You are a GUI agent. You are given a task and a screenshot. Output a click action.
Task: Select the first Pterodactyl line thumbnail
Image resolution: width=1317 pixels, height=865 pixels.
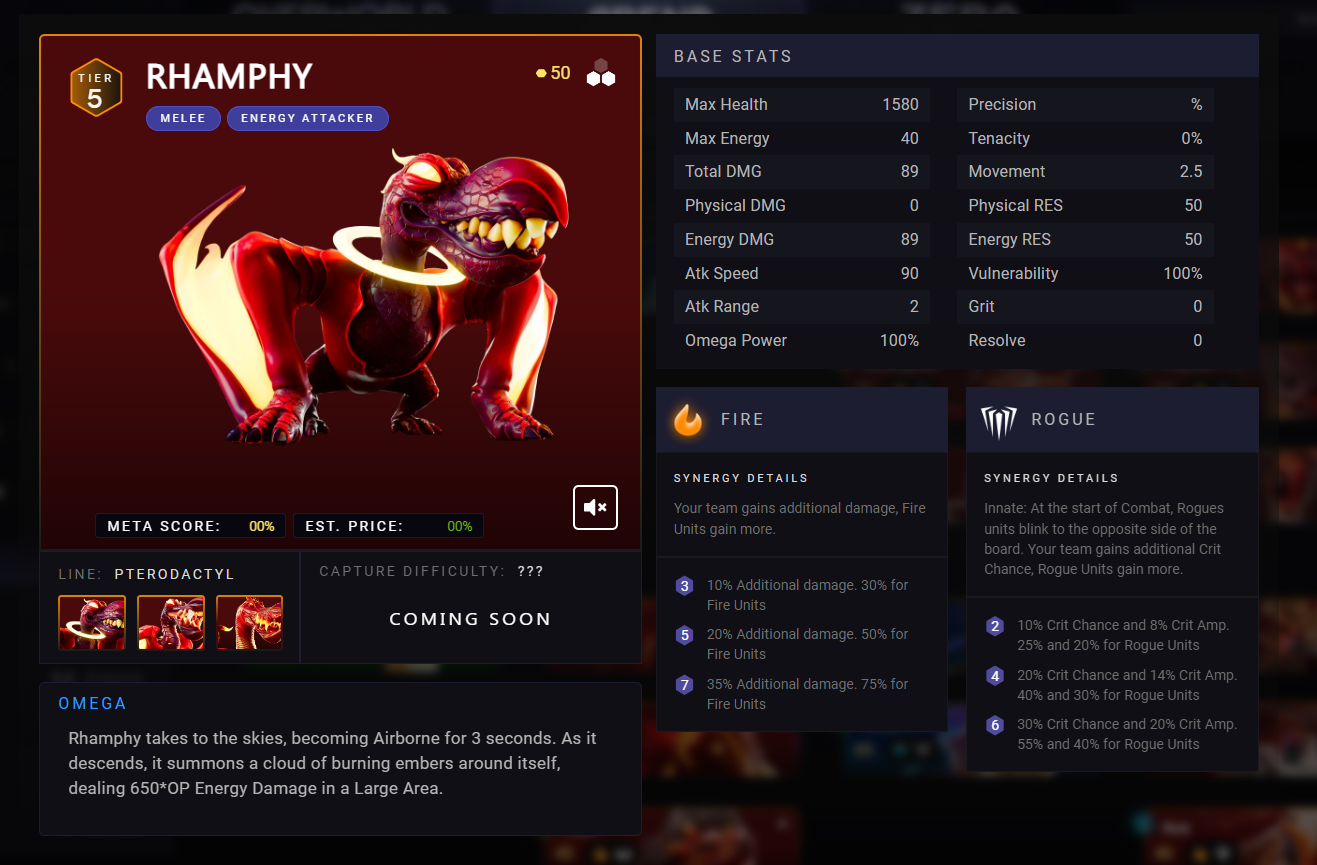(92, 622)
